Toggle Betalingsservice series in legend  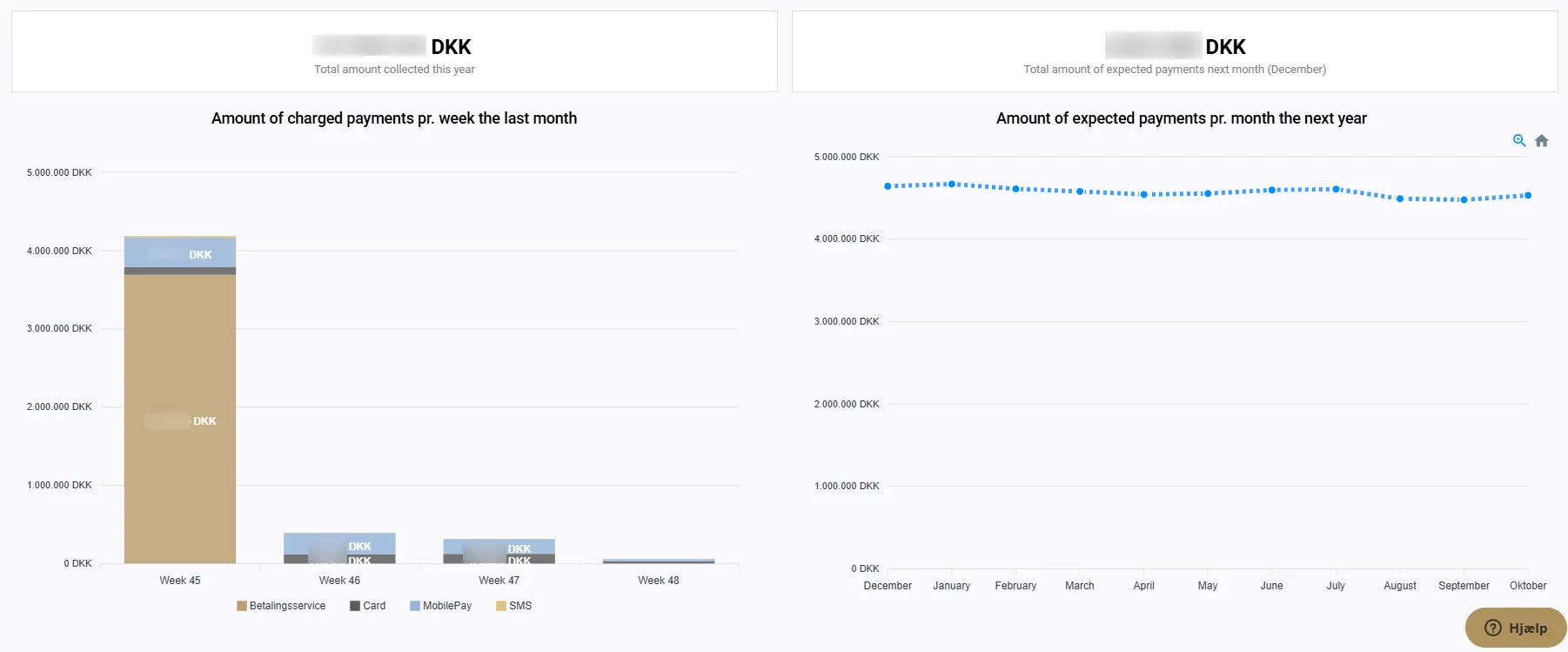point(281,606)
